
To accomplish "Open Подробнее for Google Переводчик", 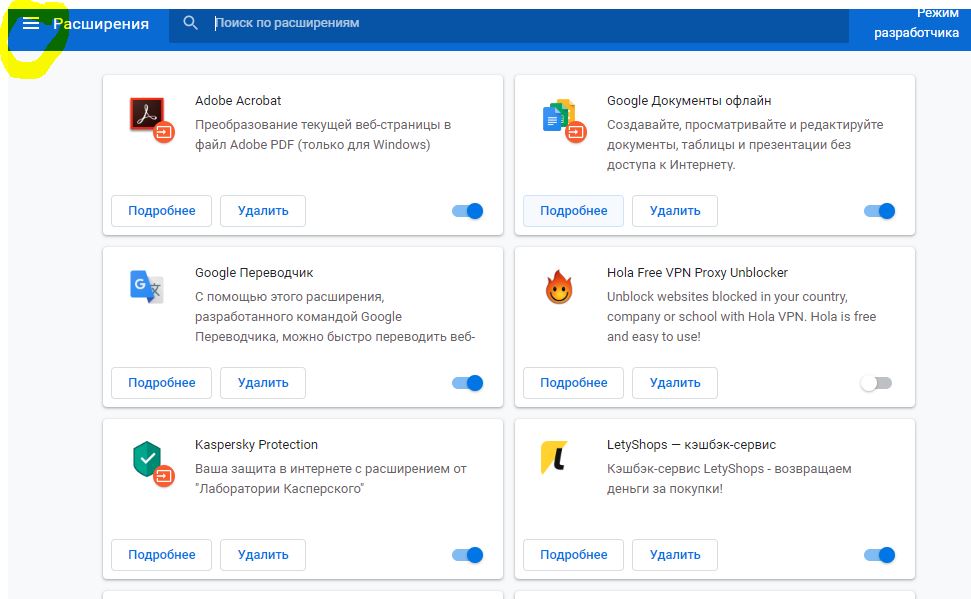I will click(162, 383).
